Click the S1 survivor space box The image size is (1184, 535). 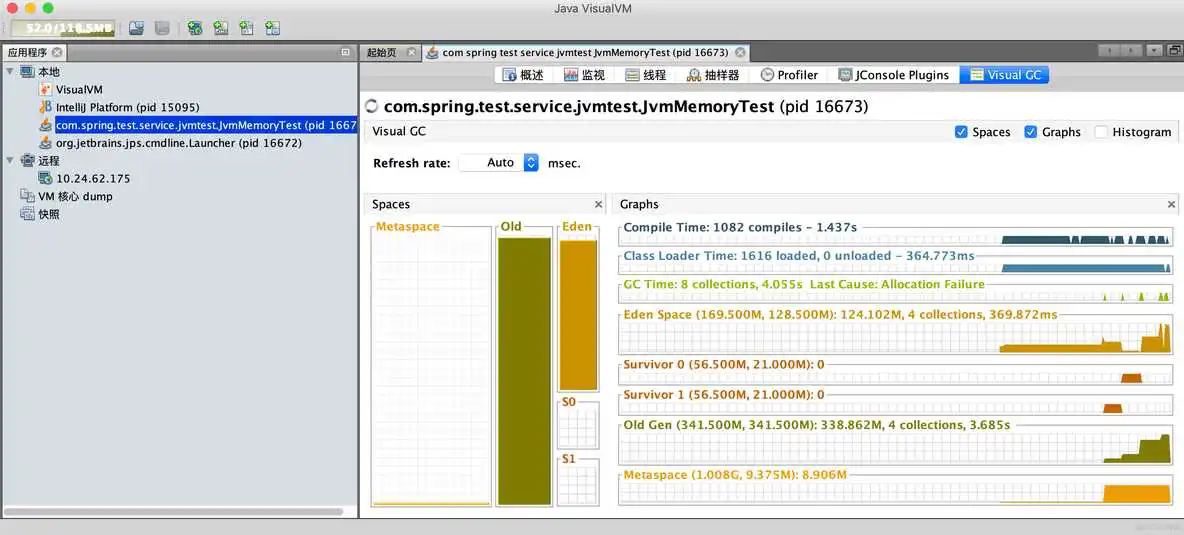[x=578, y=484]
